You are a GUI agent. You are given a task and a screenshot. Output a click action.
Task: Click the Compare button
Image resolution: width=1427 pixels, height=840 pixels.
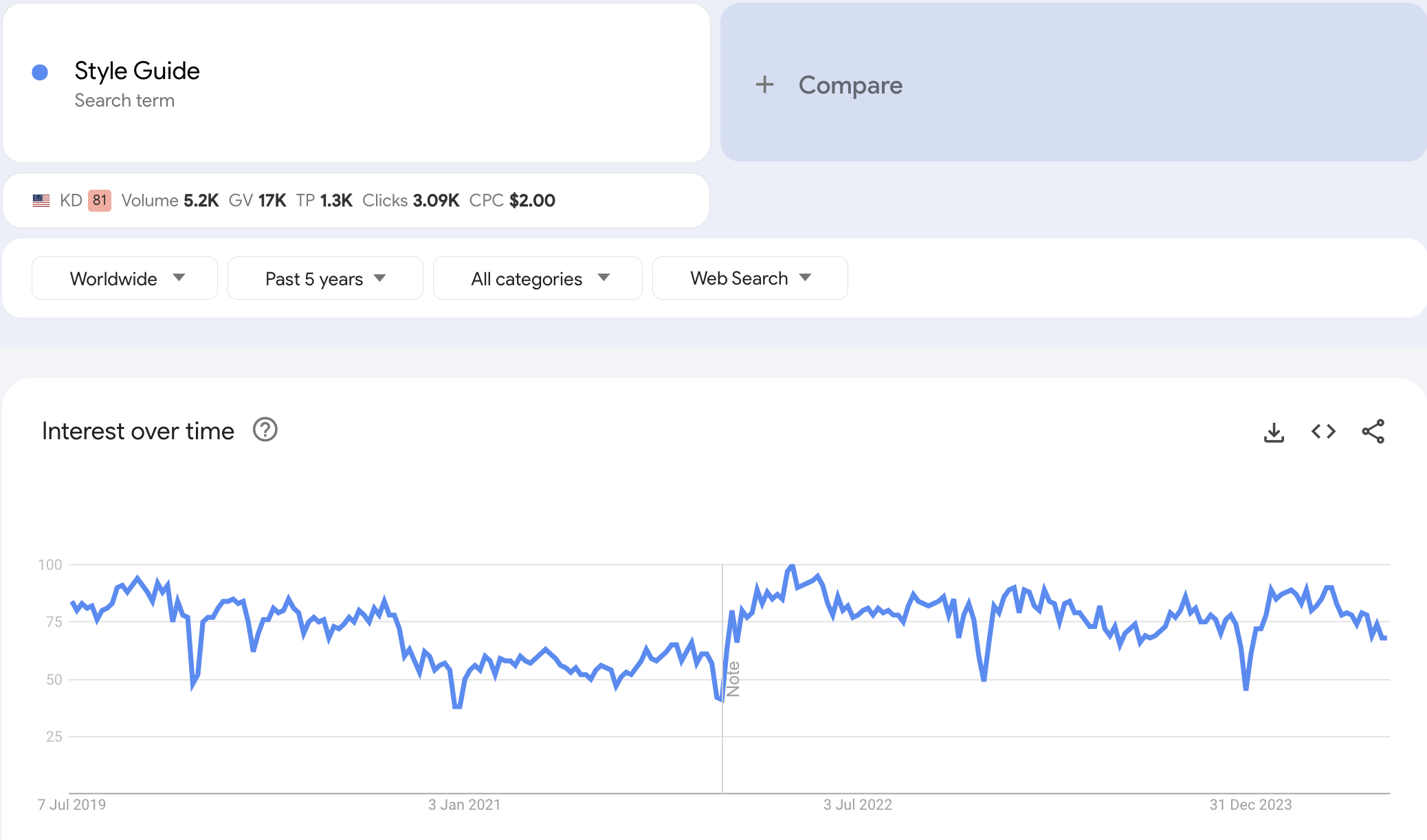(850, 85)
